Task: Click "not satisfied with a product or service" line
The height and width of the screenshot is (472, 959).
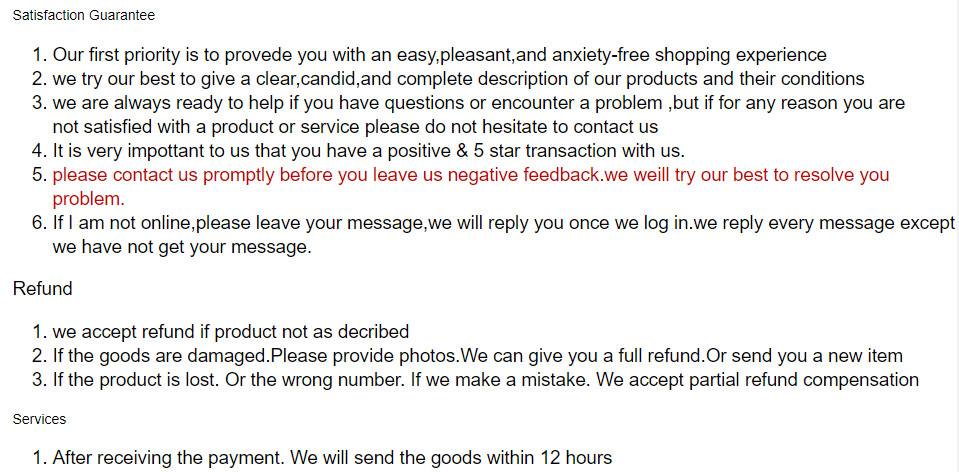Action: [355, 127]
